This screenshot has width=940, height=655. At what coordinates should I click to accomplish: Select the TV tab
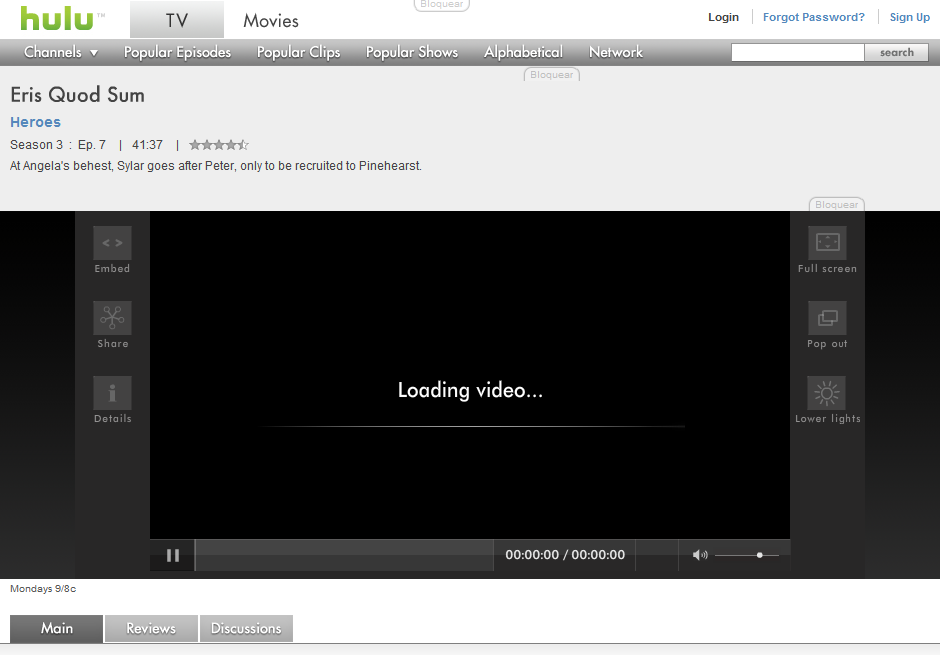pyautogui.click(x=177, y=20)
